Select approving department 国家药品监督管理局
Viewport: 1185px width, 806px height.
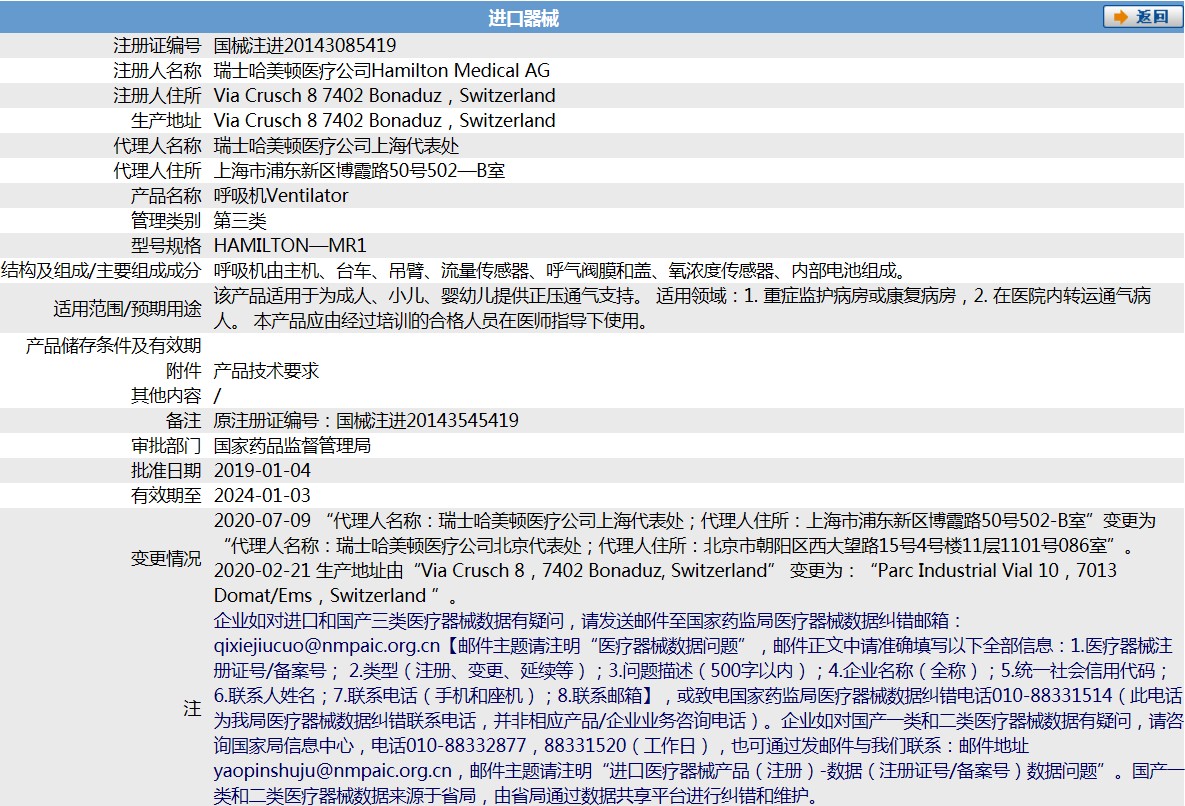tap(292, 445)
